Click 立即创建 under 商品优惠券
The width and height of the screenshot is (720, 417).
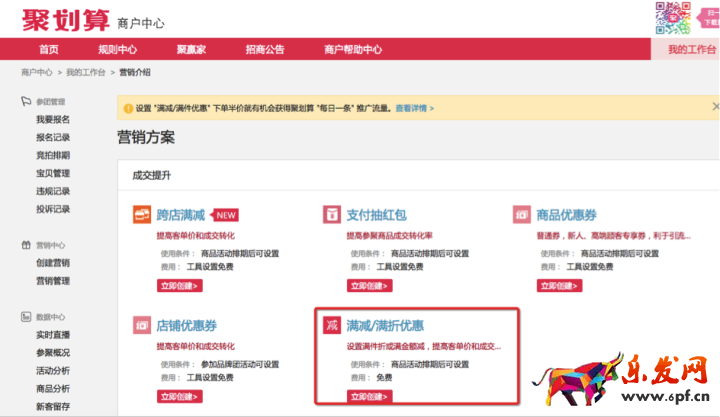click(x=559, y=286)
